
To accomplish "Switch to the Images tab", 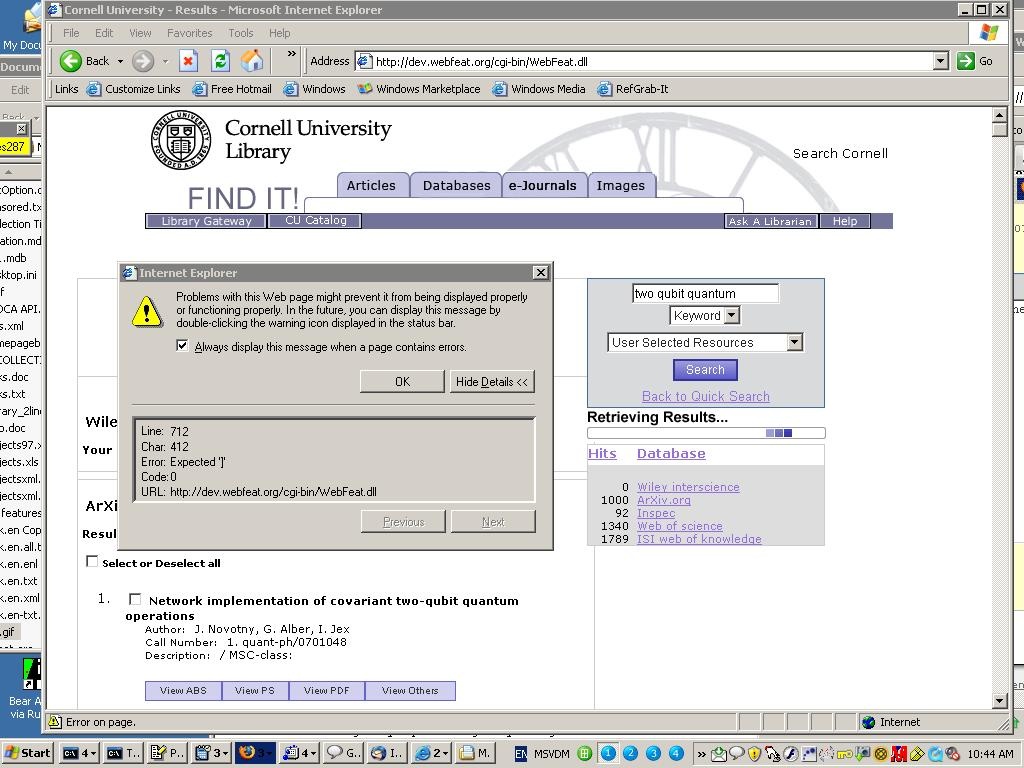I will [620, 185].
